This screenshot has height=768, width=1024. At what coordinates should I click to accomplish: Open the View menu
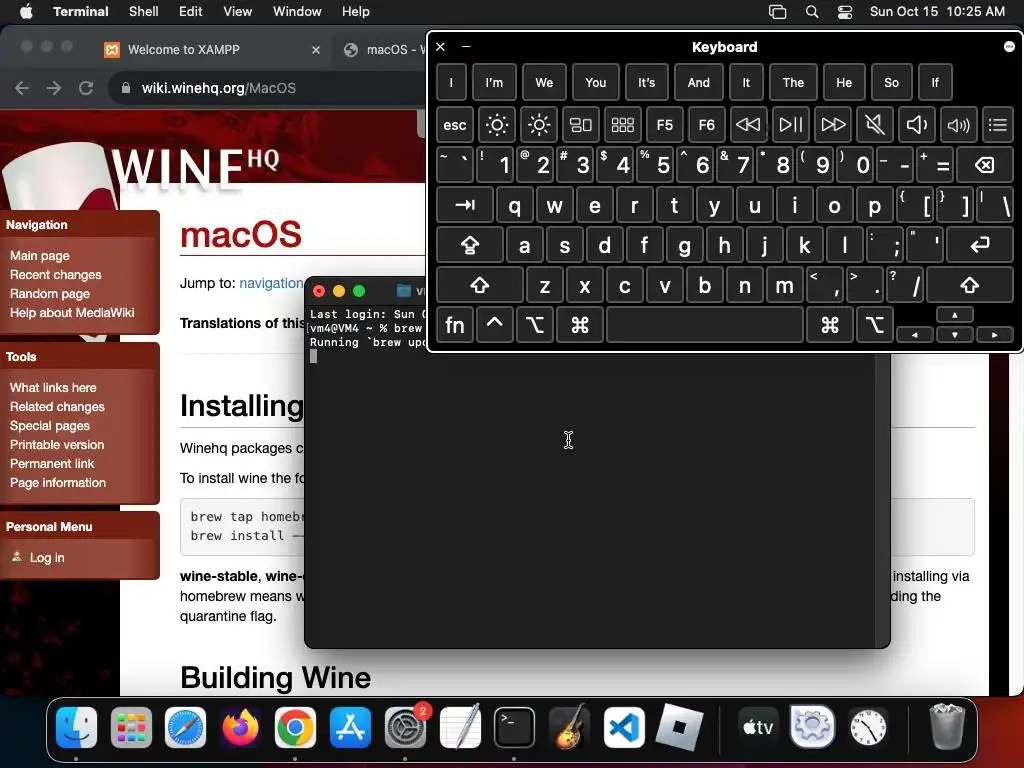point(237,11)
